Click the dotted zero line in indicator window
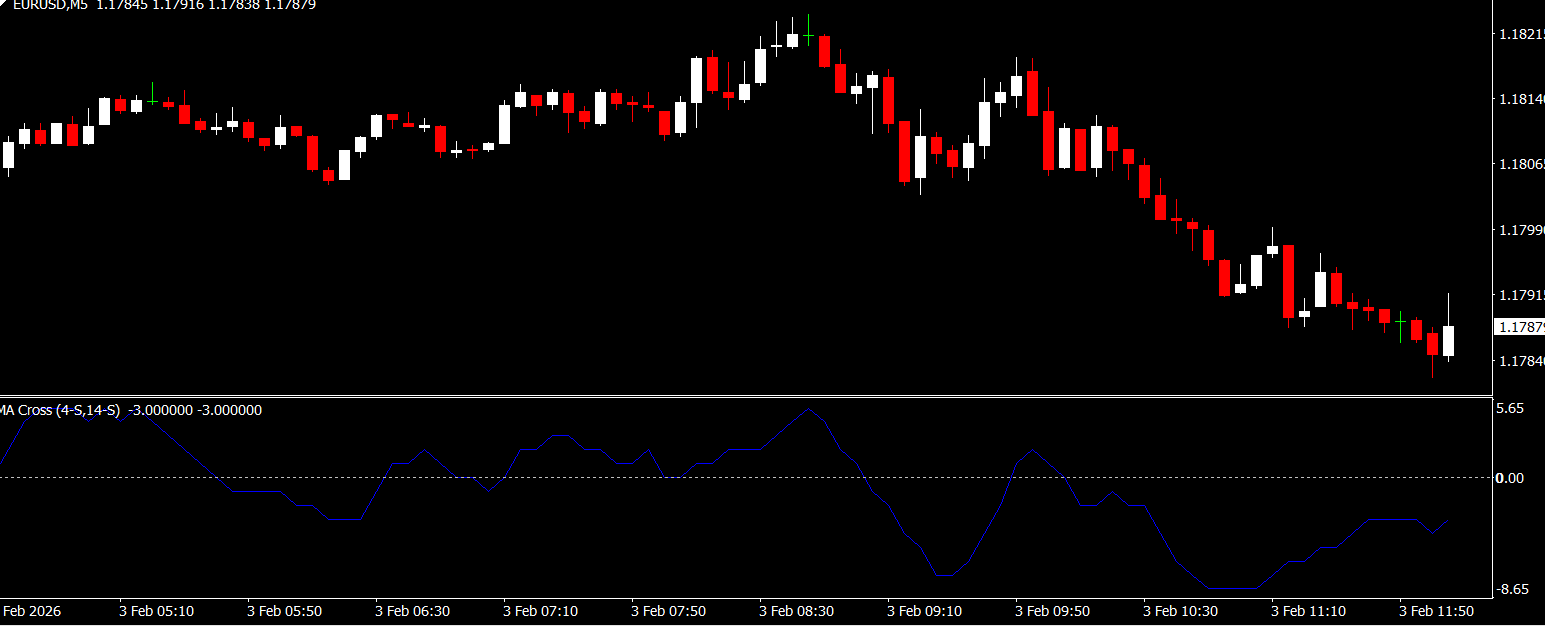This screenshot has width=1545, height=627. (x=700, y=477)
